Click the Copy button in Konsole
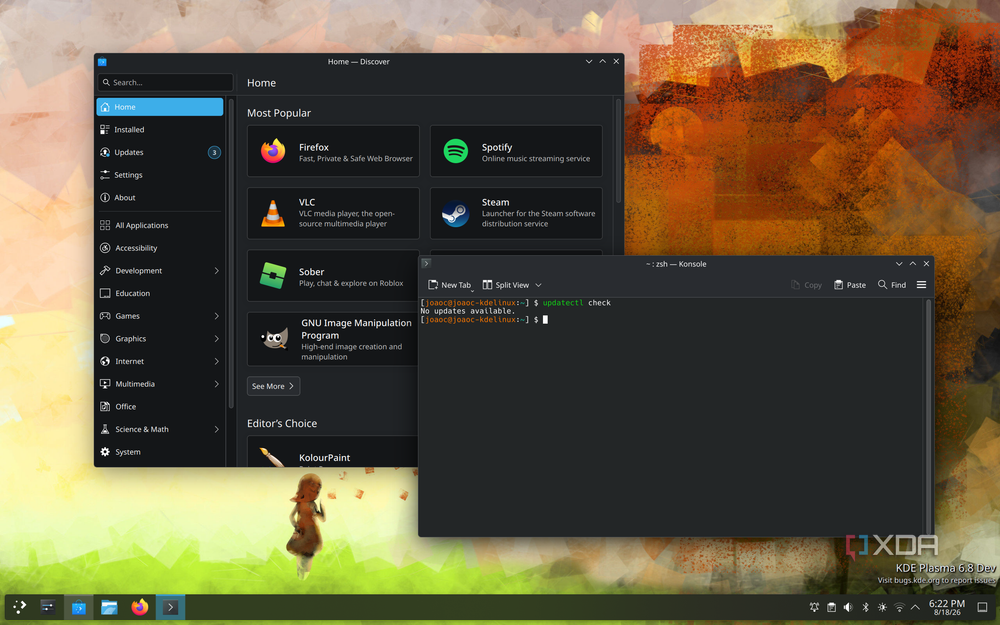 pyautogui.click(x=806, y=285)
